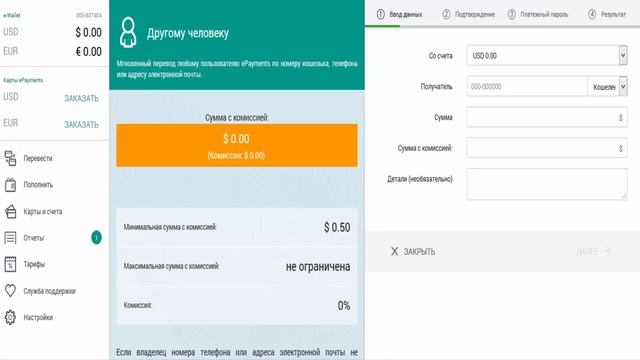Click the Отчеты list icon
The height and width of the screenshot is (360, 640).
point(10,238)
